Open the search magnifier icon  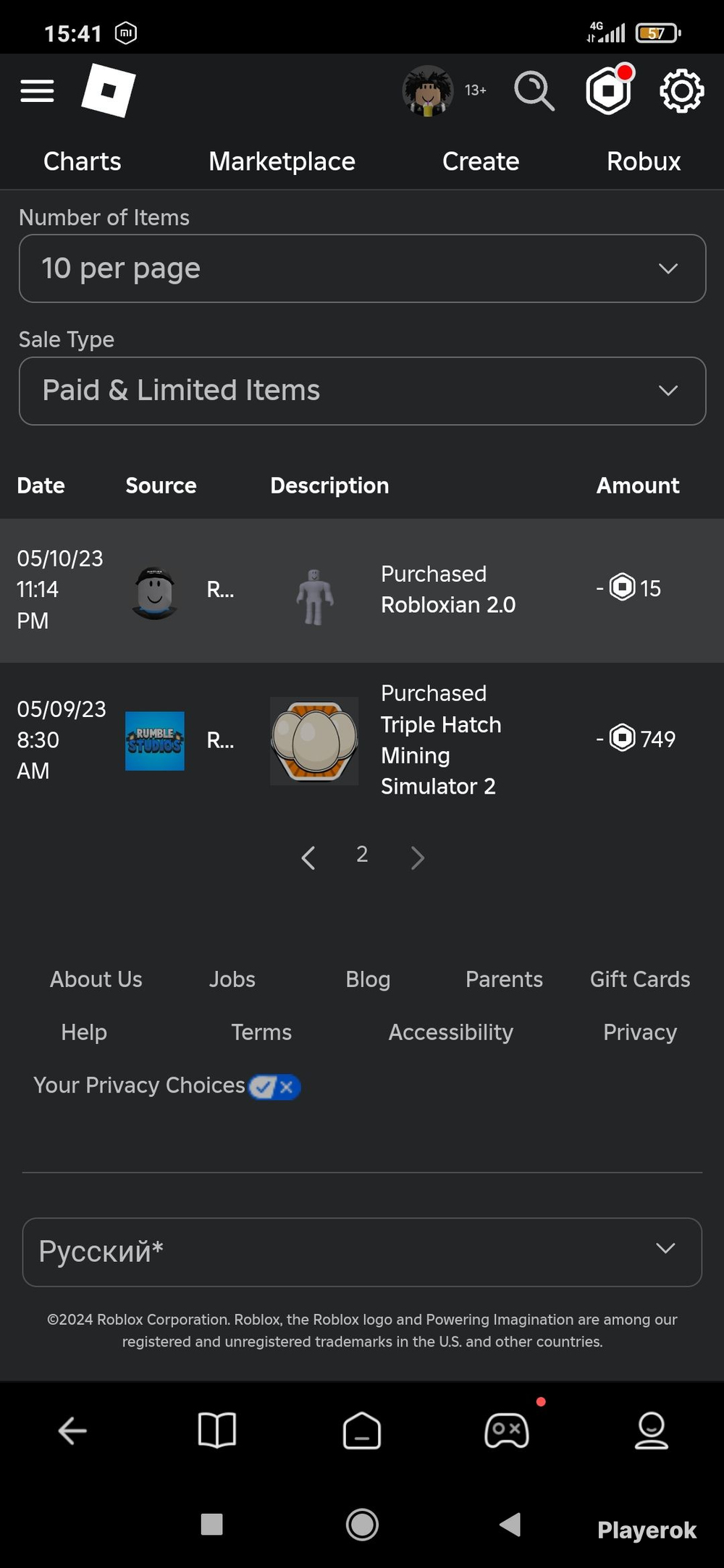pos(534,91)
